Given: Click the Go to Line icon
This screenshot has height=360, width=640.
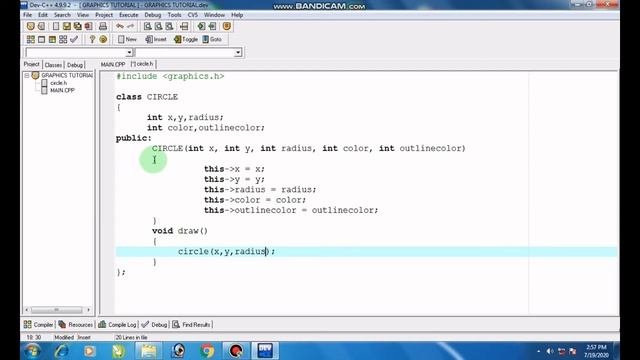Looking at the screenshot, I should click(x=184, y=27).
